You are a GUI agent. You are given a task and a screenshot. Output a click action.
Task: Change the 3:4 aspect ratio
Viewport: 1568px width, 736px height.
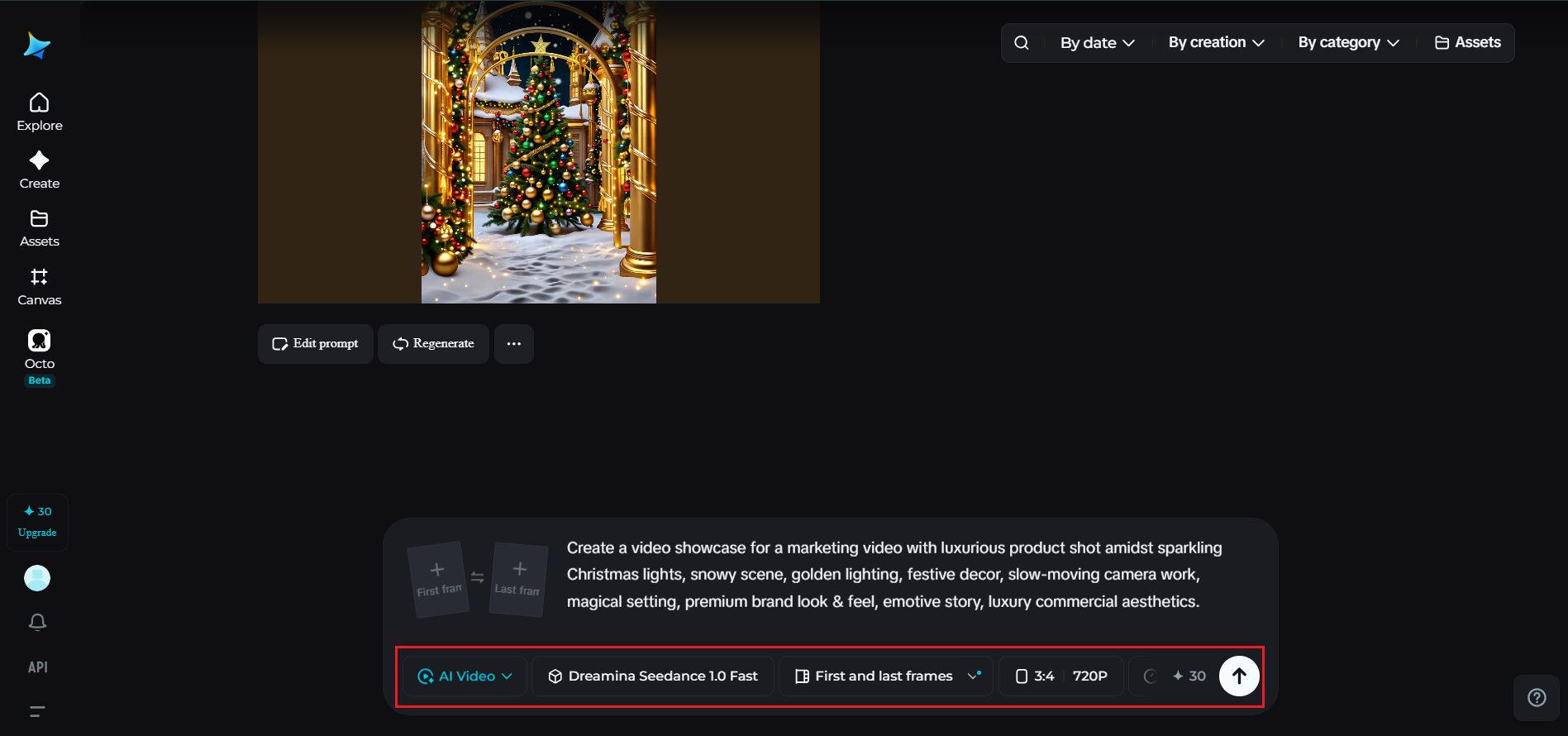(1035, 676)
